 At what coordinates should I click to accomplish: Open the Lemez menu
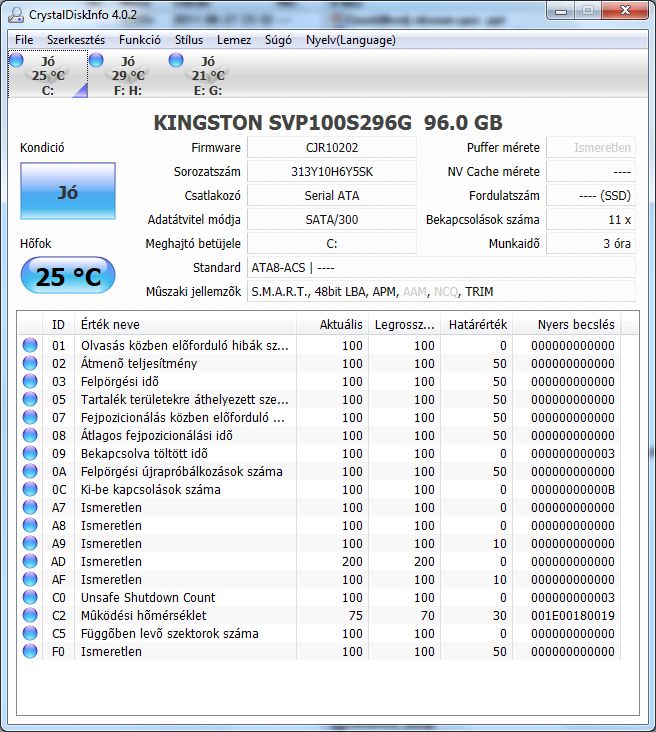pyautogui.click(x=234, y=40)
